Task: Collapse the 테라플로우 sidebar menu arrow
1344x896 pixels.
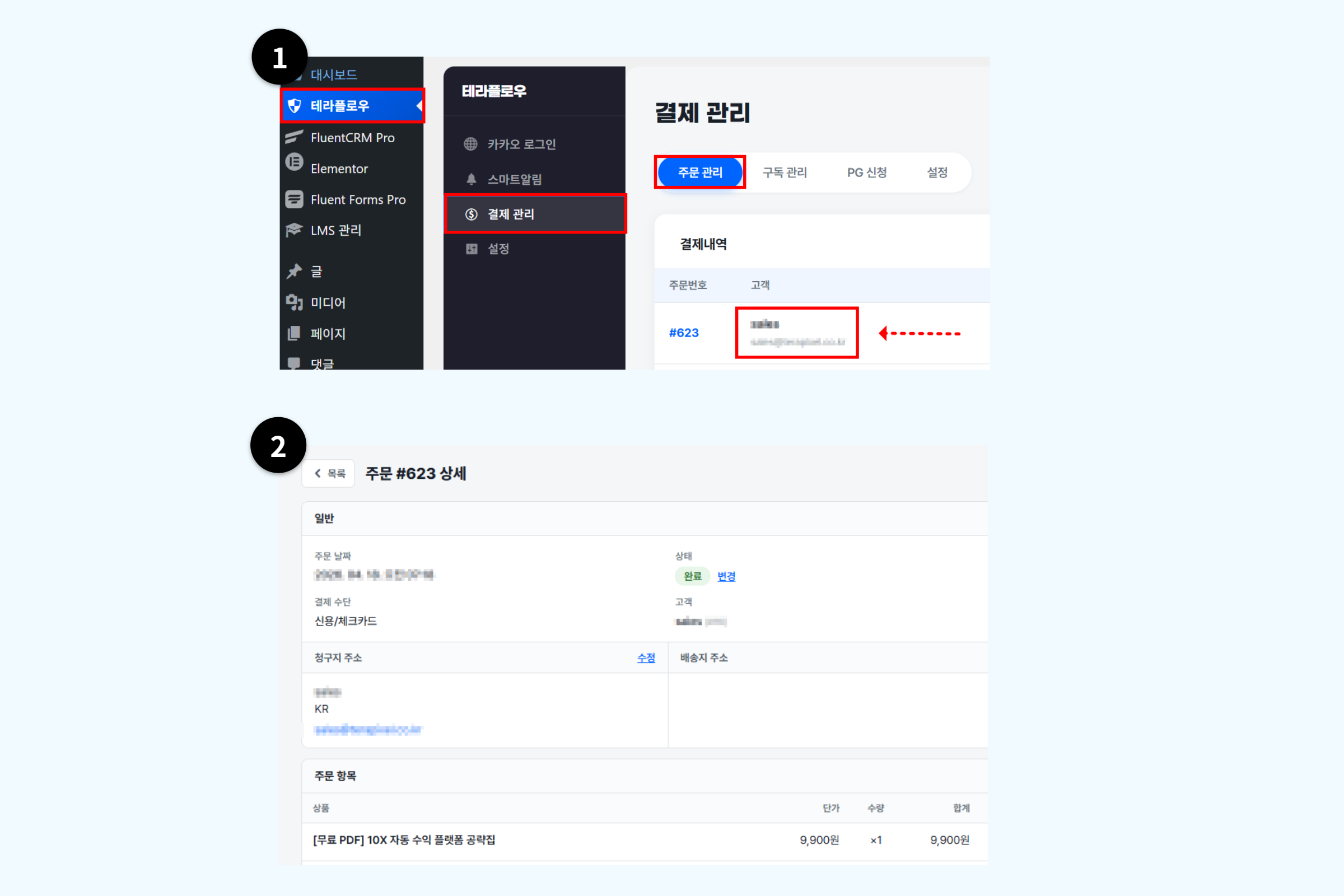Action: point(419,106)
